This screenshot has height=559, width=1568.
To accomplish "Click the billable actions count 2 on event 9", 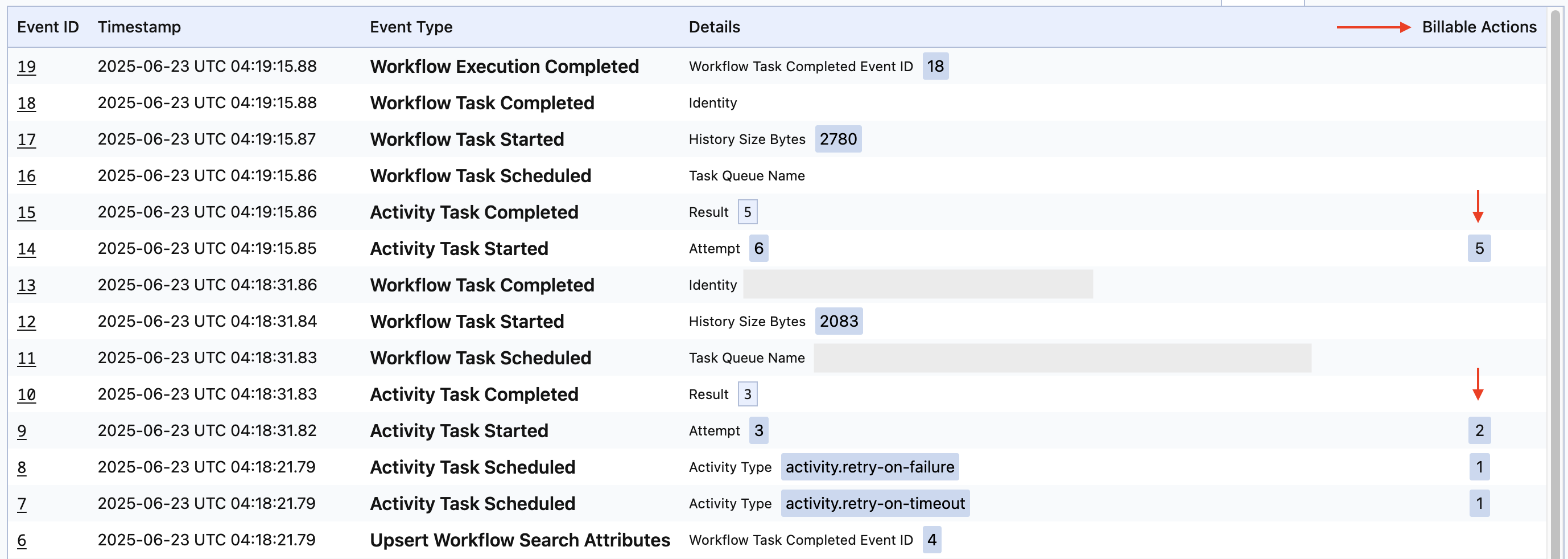I will pos(1480,430).
